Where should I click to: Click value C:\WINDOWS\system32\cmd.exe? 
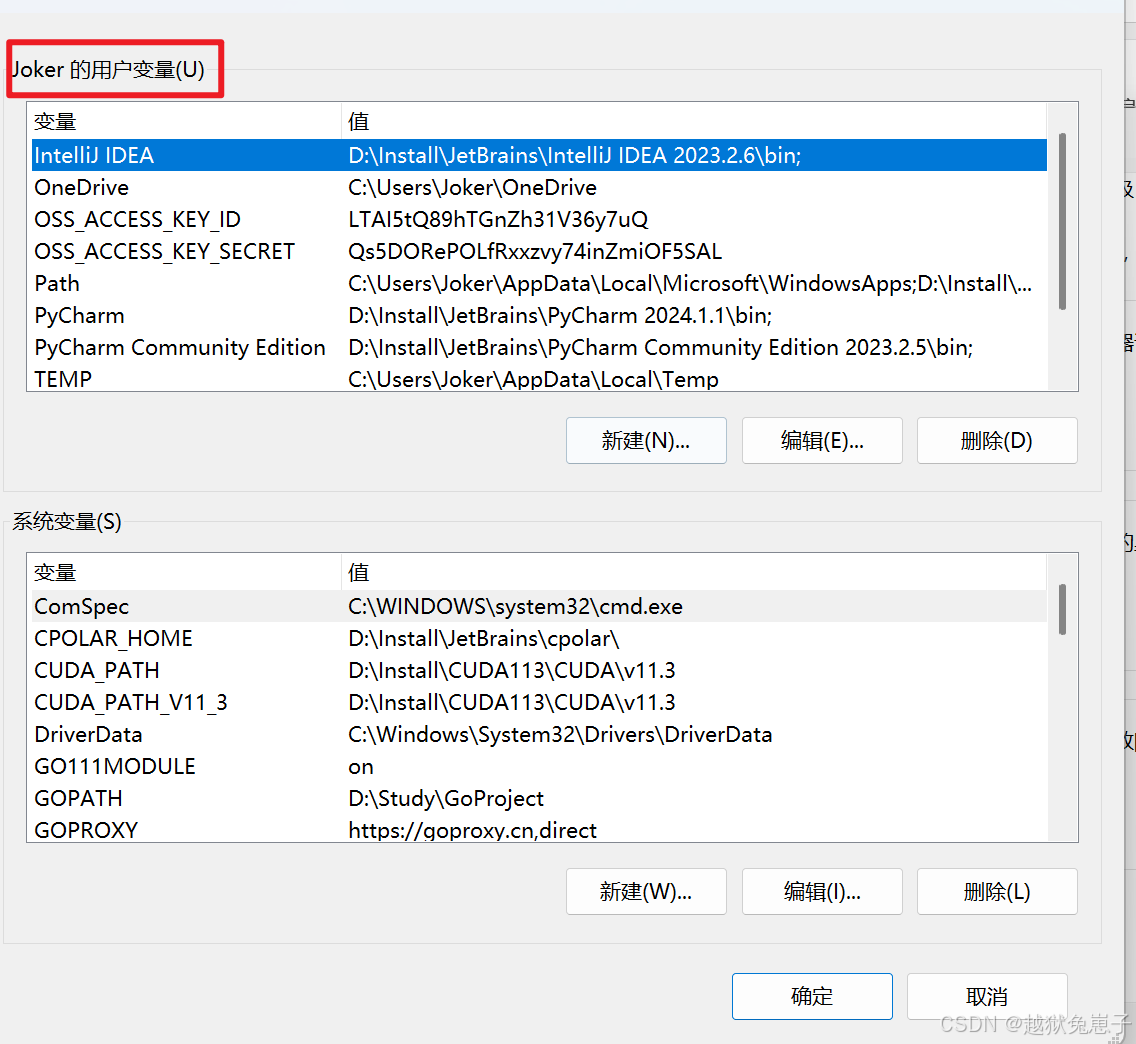pos(515,606)
